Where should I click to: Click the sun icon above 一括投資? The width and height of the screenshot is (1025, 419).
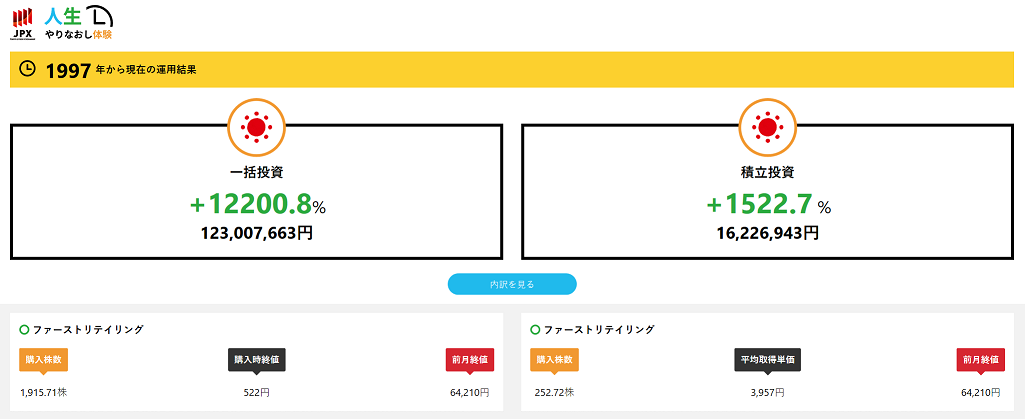click(x=257, y=127)
